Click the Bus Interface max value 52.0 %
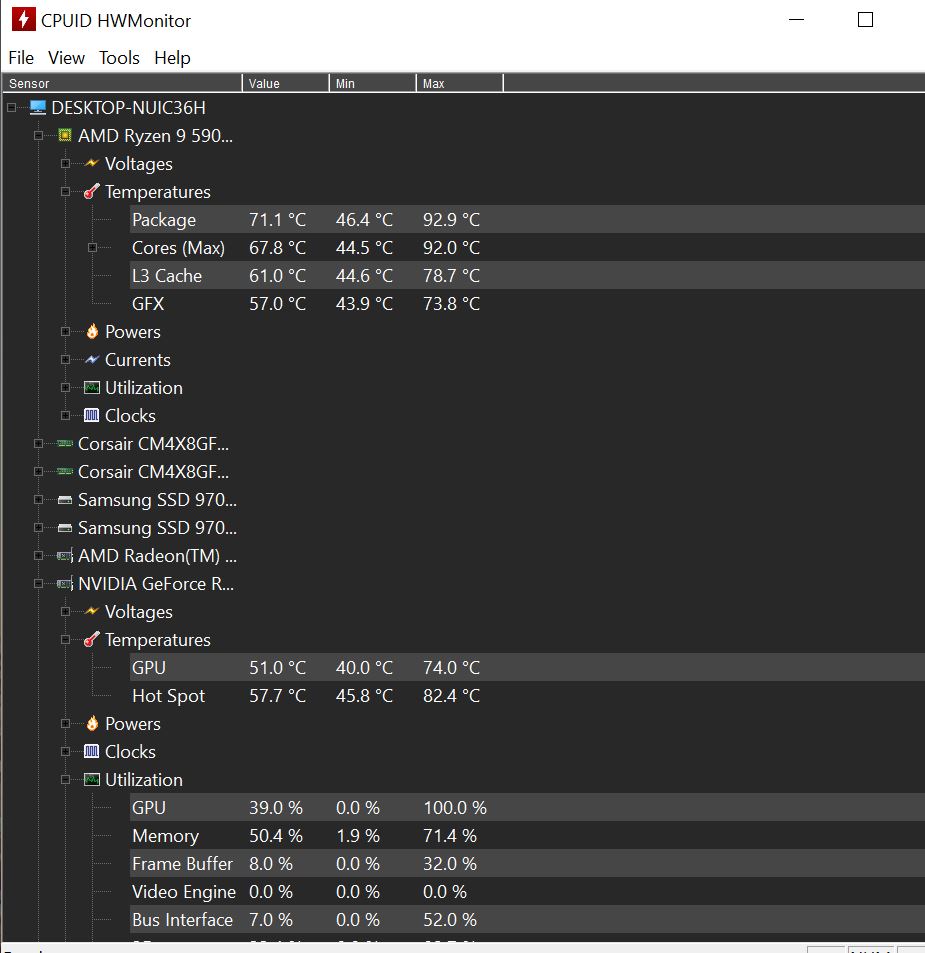The image size is (925, 953). tap(450, 919)
